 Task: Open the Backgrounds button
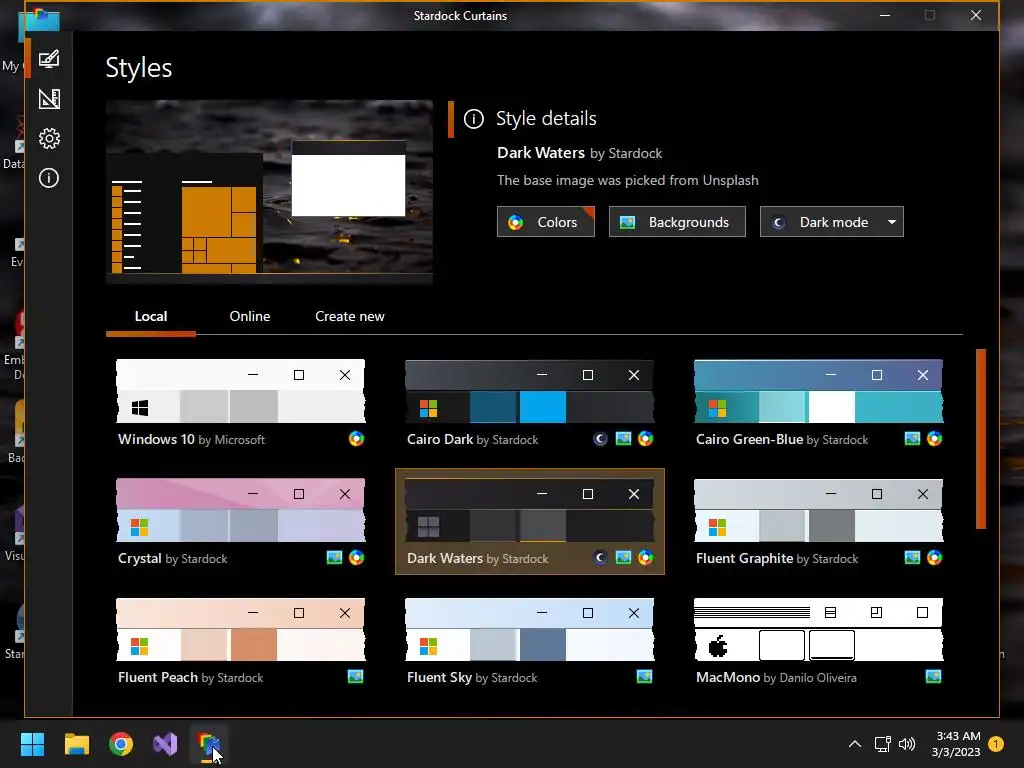(677, 222)
